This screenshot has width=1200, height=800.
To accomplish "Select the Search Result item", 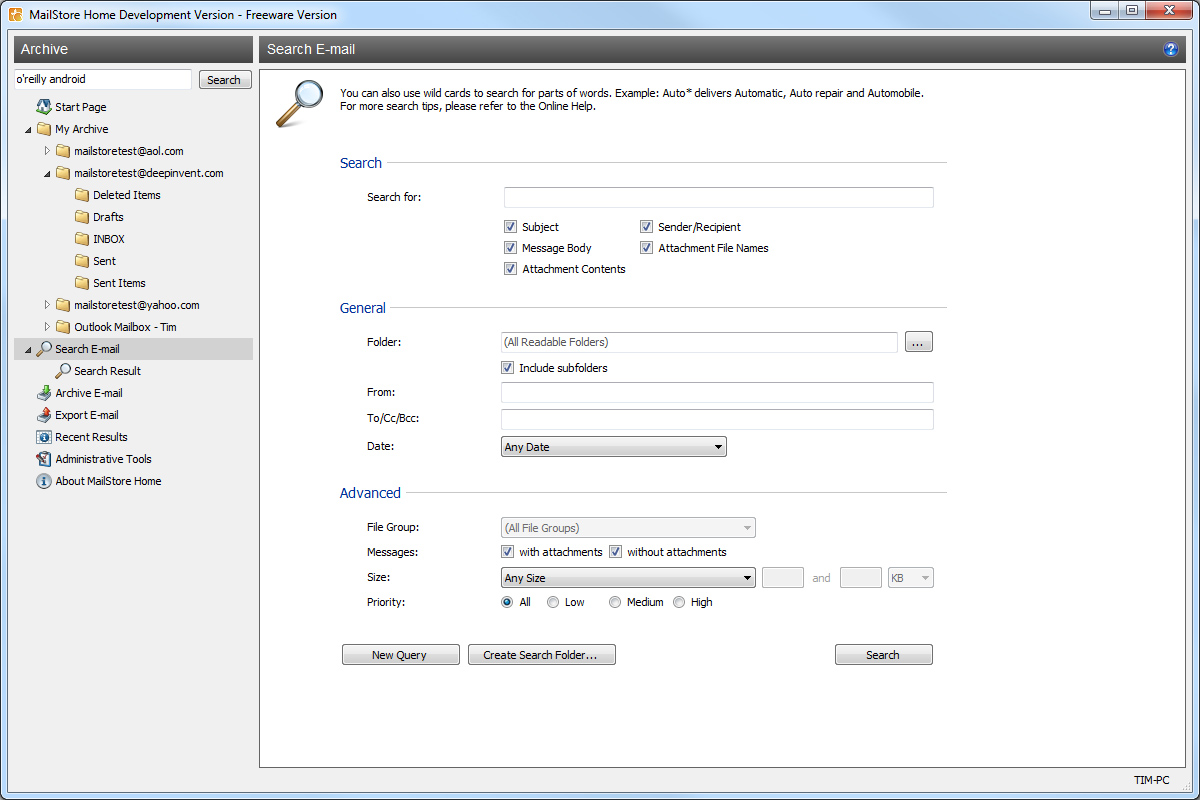I will pos(106,371).
